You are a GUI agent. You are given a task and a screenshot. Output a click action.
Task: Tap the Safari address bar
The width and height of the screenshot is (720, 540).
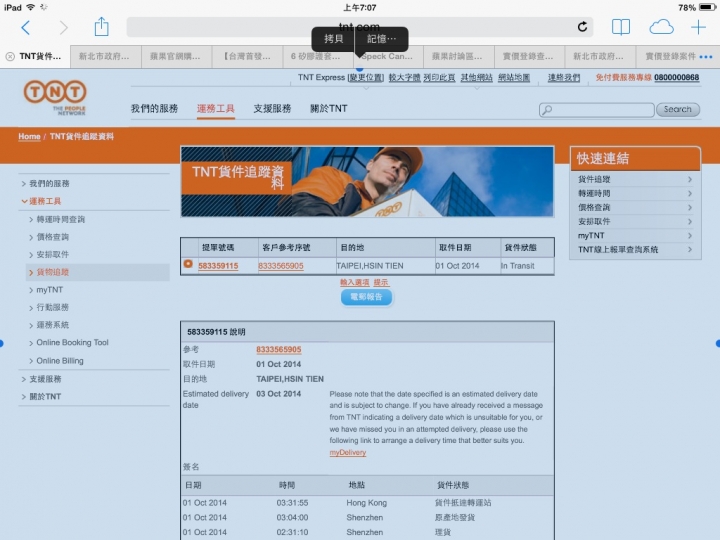click(x=360, y=27)
